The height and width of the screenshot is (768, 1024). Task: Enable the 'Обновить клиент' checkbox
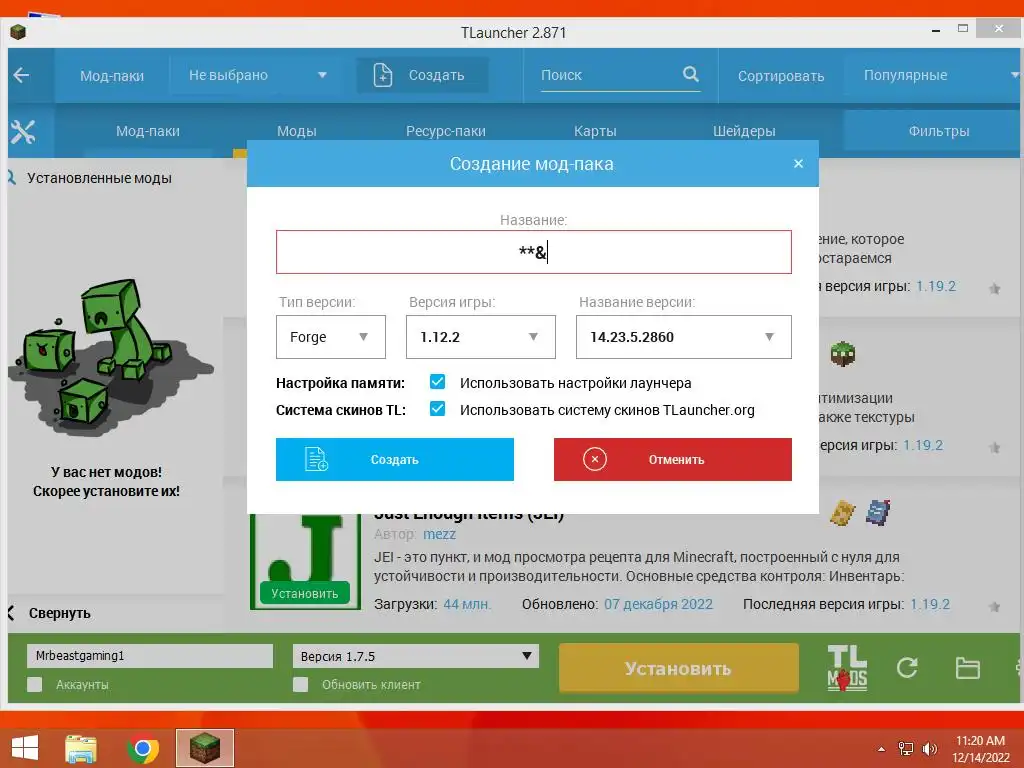click(300, 684)
